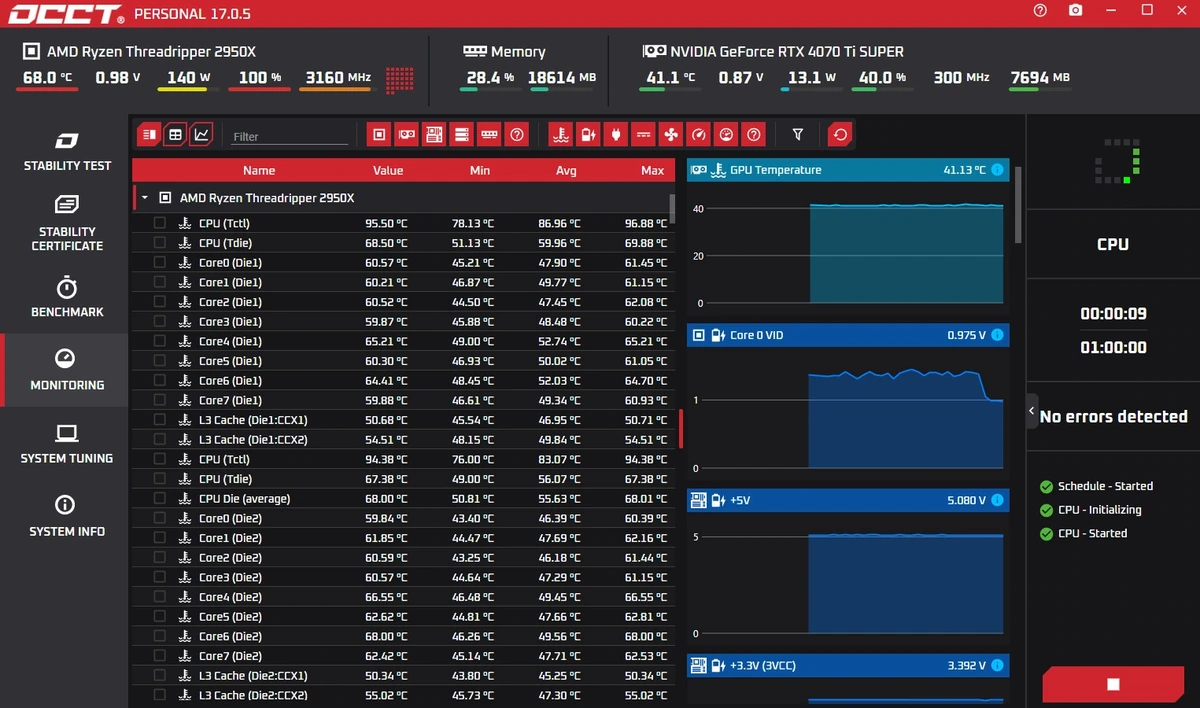This screenshot has height=708, width=1200.
Task: Click the 96.88 °C max value
Action: [x=646, y=223]
